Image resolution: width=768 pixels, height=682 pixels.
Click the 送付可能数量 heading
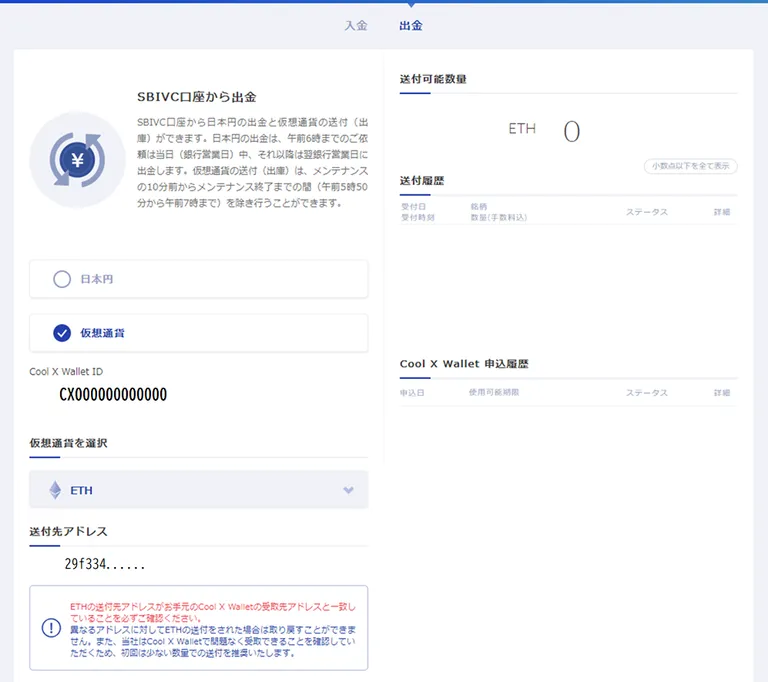pyautogui.click(x=433, y=79)
